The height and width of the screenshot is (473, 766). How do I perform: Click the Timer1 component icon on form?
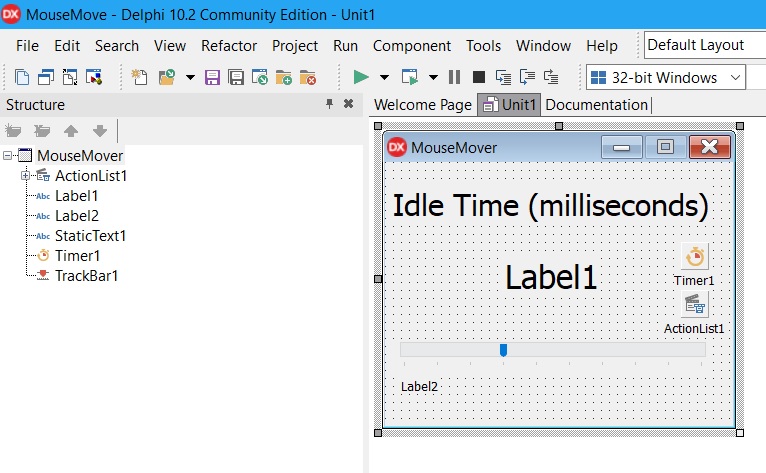tap(694, 256)
